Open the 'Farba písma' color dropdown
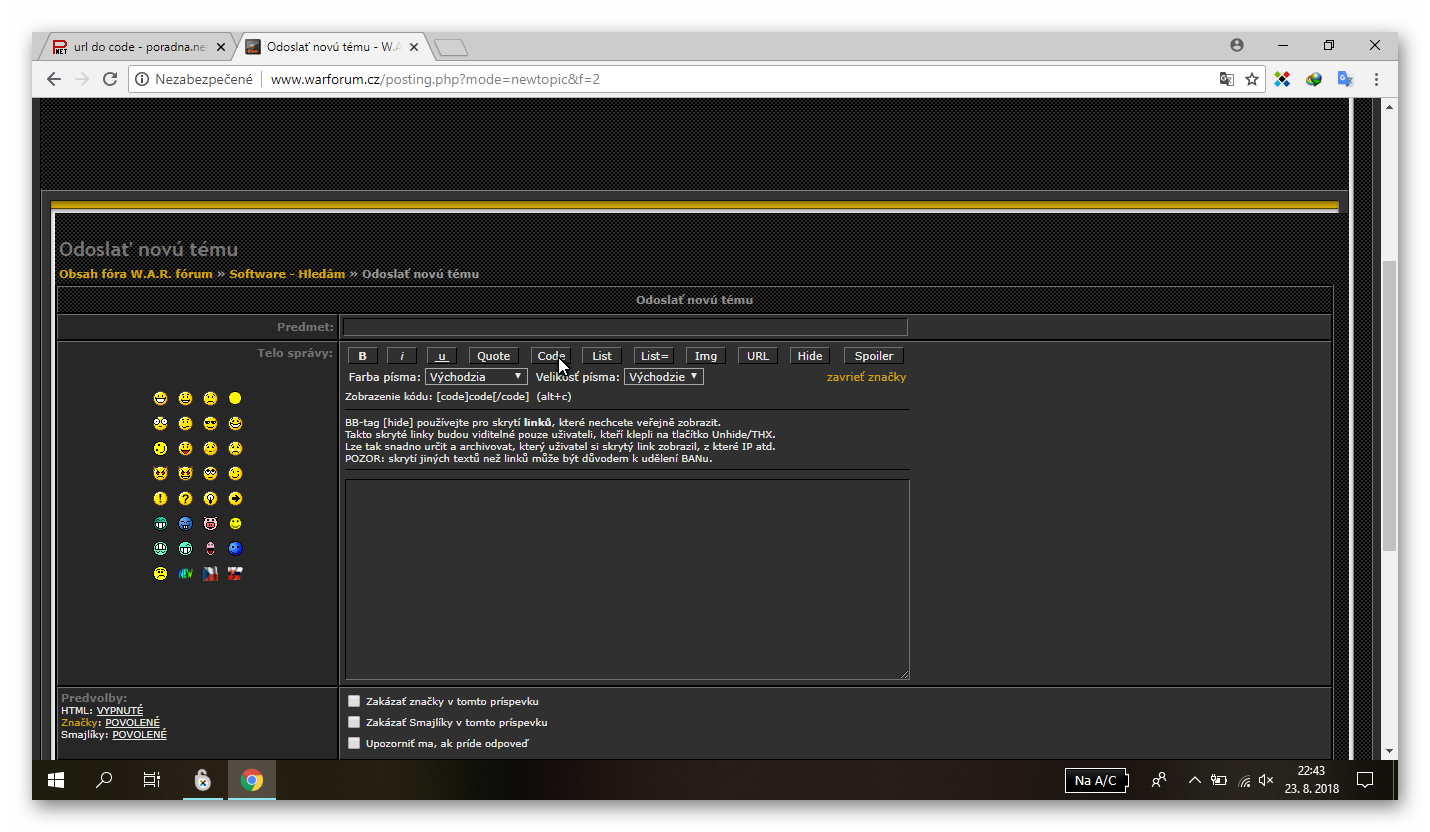Image resolution: width=1430 pixels, height=832 pixels. tap(476, 377)
